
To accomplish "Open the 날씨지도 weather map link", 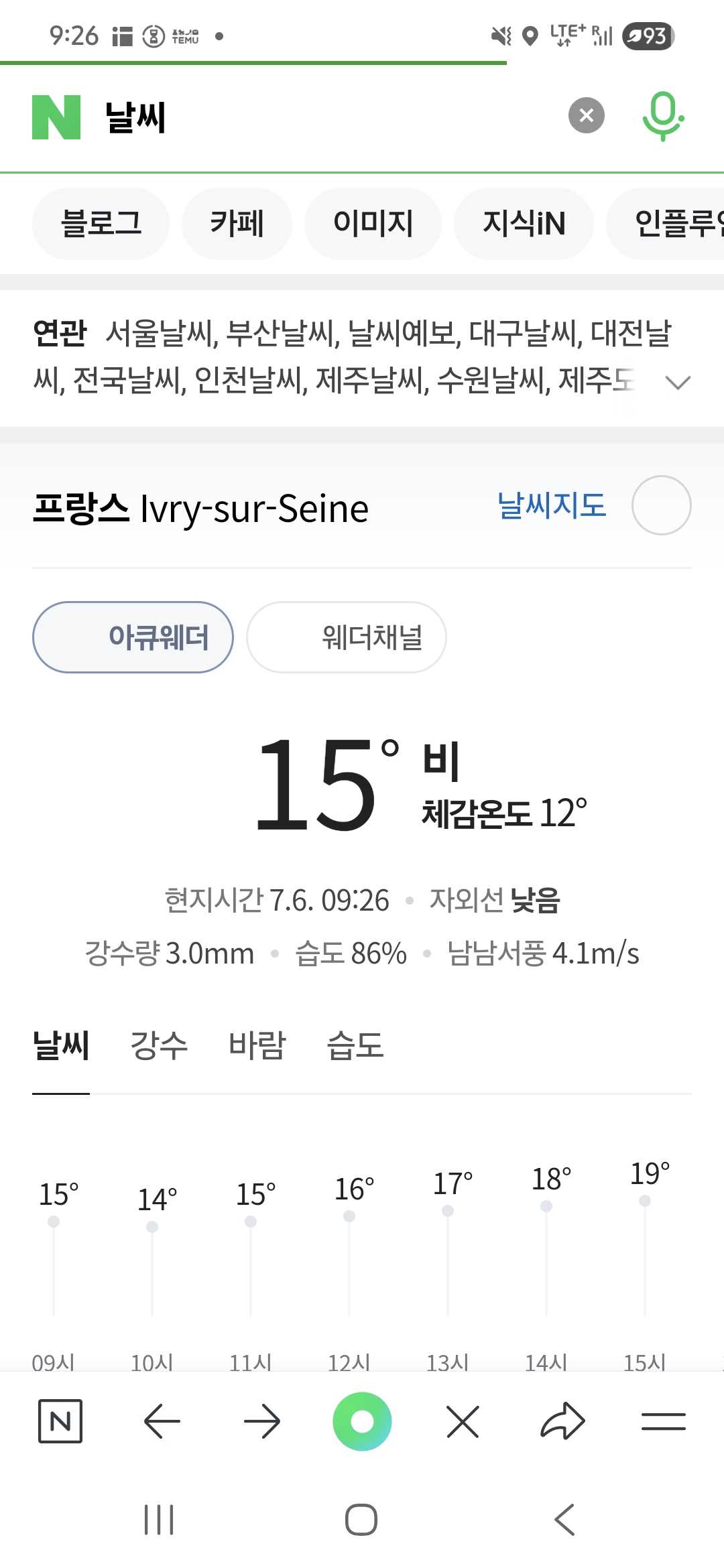I will point(551,505).
